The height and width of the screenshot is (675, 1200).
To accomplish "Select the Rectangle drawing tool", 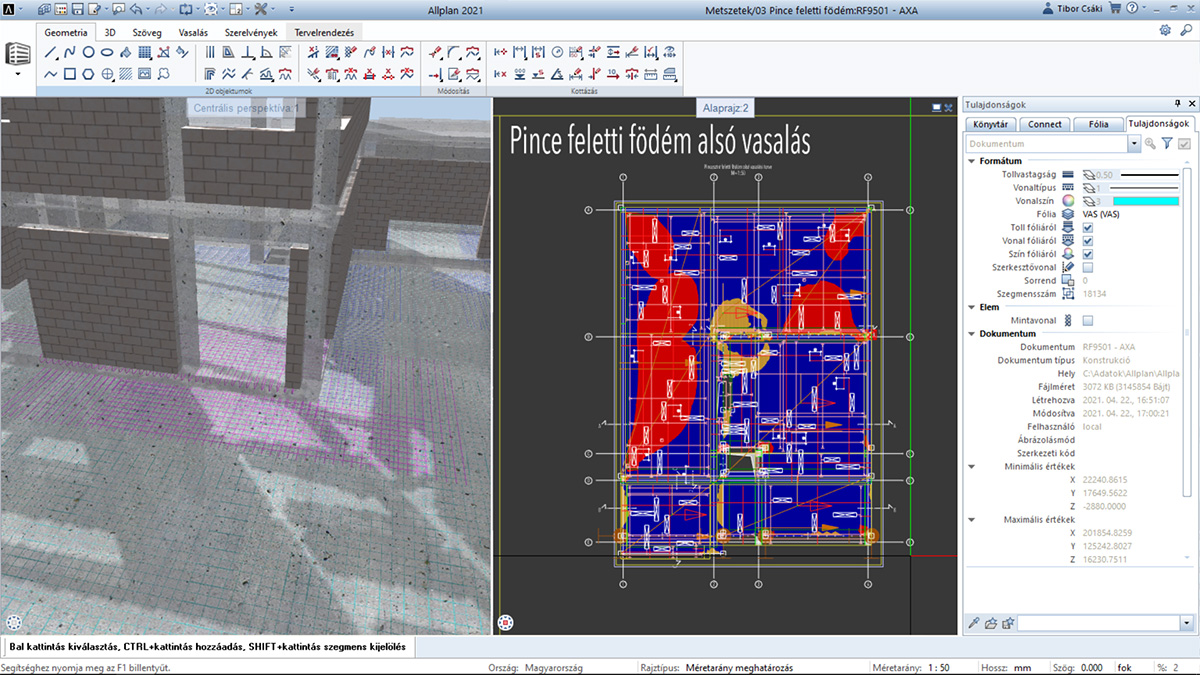I will (x=70, y=73).
